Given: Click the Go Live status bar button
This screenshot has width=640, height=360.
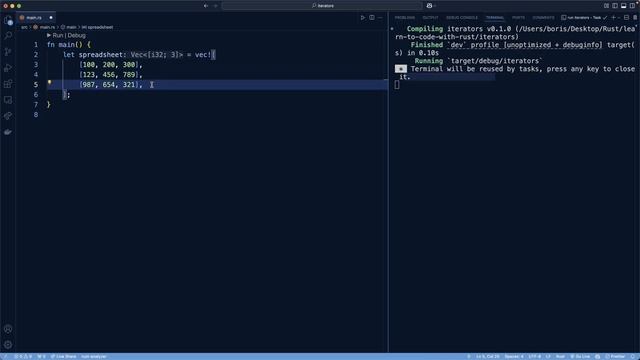Looking at the screenshot, I should pos(580,357).
